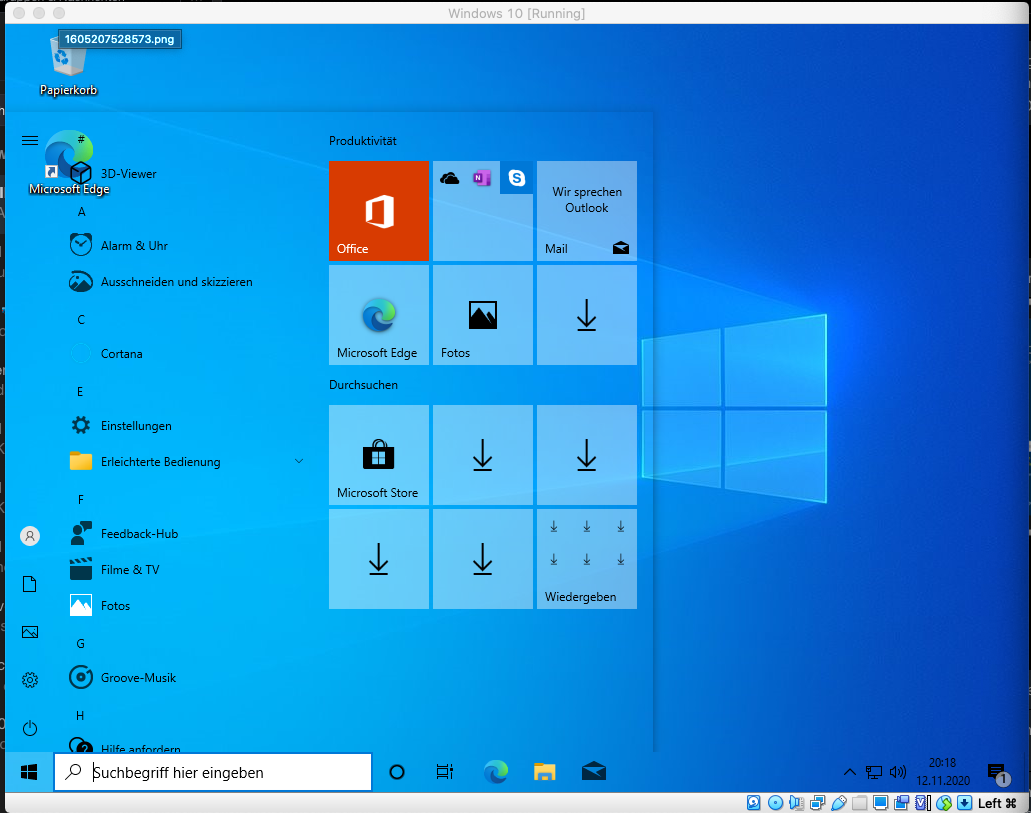This screenshot has width=1031, height=813.
Task: Open Documents from the Start rail
Action: [30, 584]
